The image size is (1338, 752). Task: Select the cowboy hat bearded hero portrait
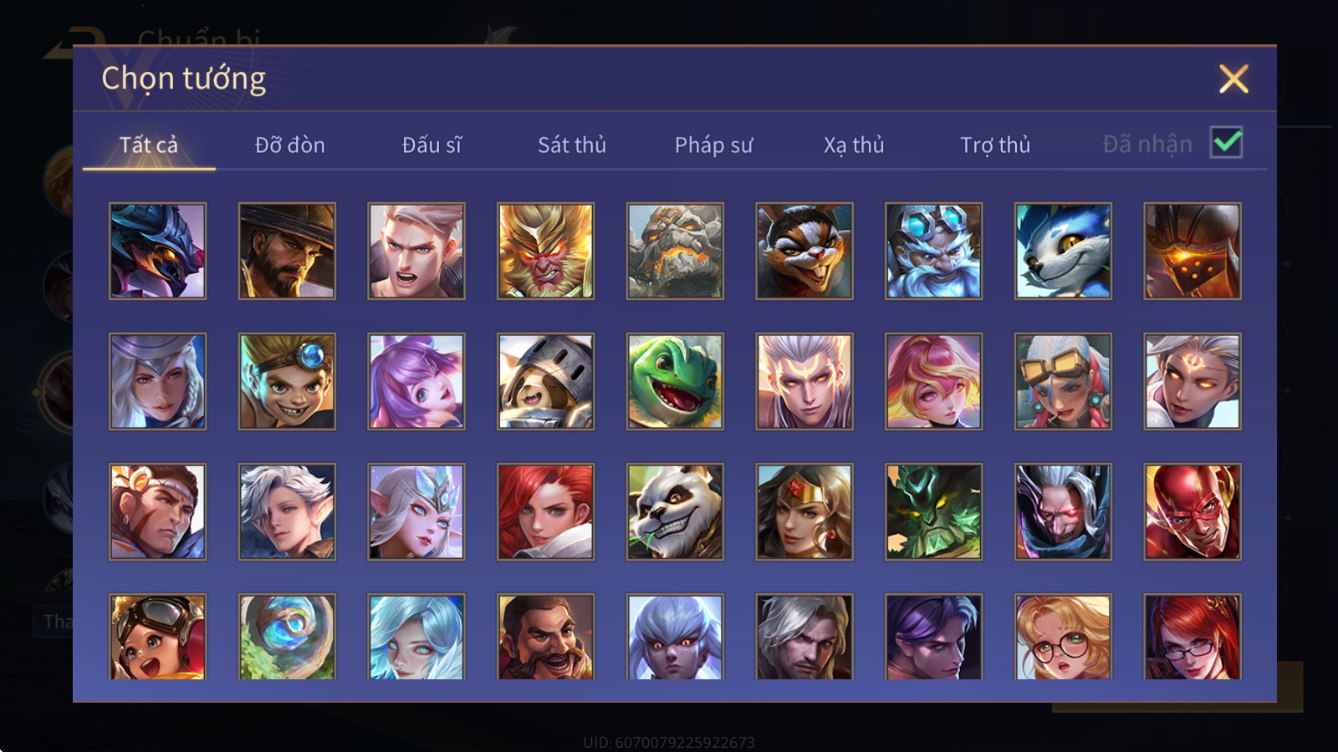click(287, 251)
